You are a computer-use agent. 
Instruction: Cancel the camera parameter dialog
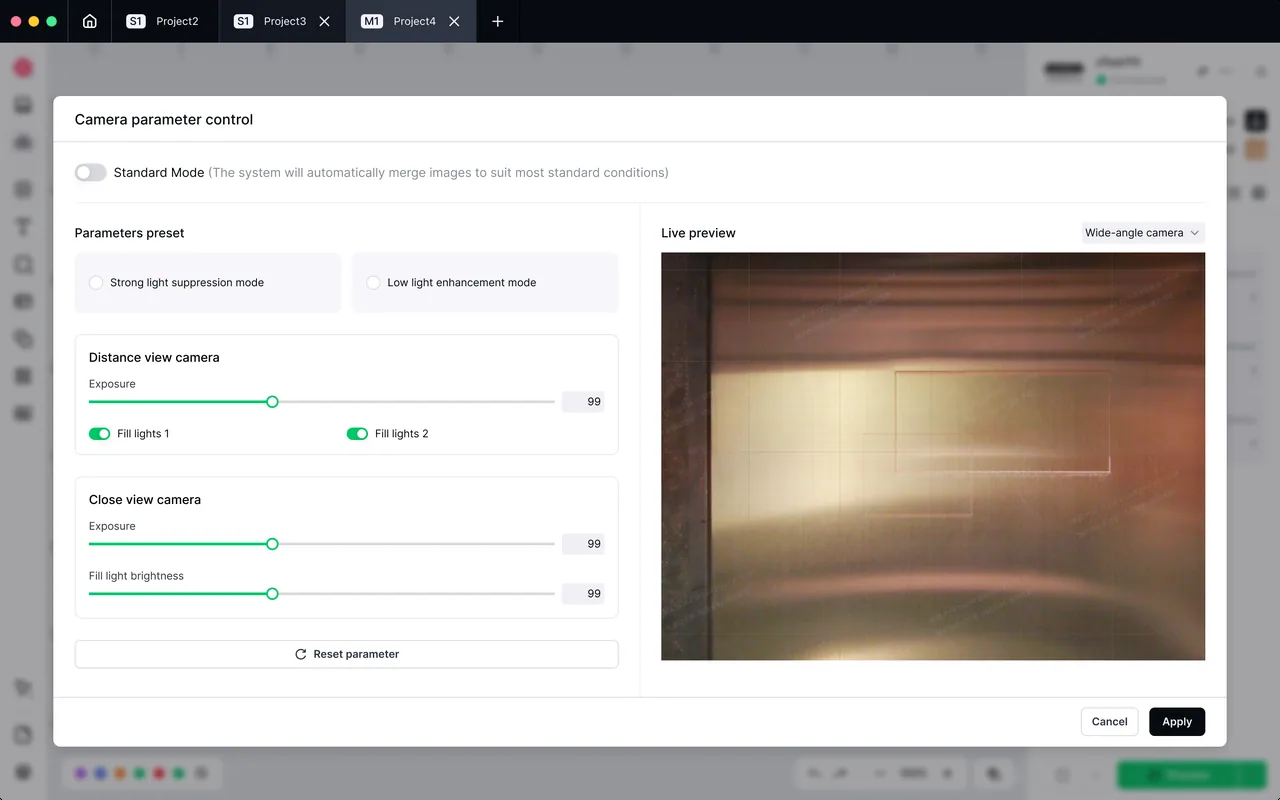(1109, 722)
